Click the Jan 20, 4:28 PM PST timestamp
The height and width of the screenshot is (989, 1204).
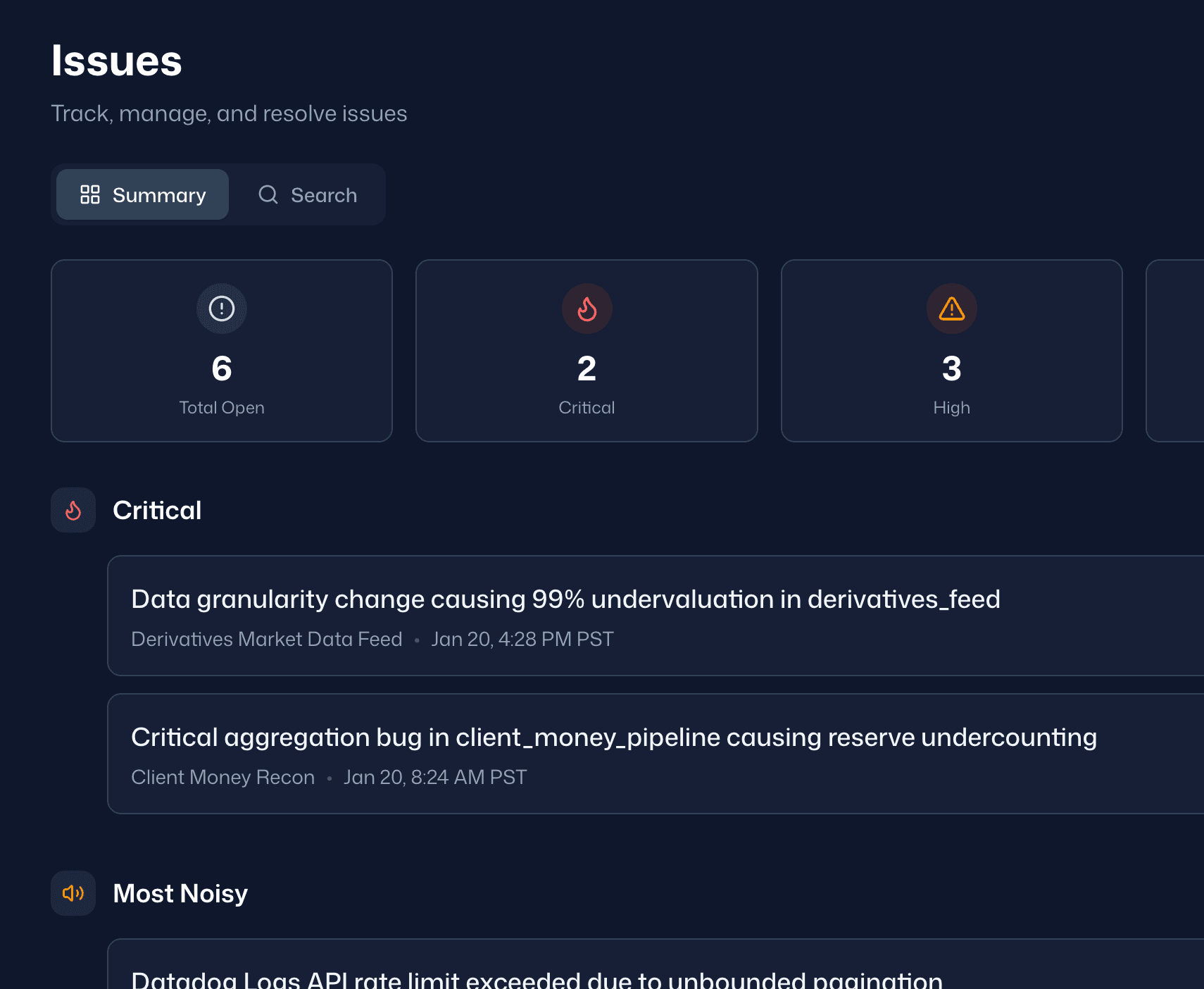[522, 639]
